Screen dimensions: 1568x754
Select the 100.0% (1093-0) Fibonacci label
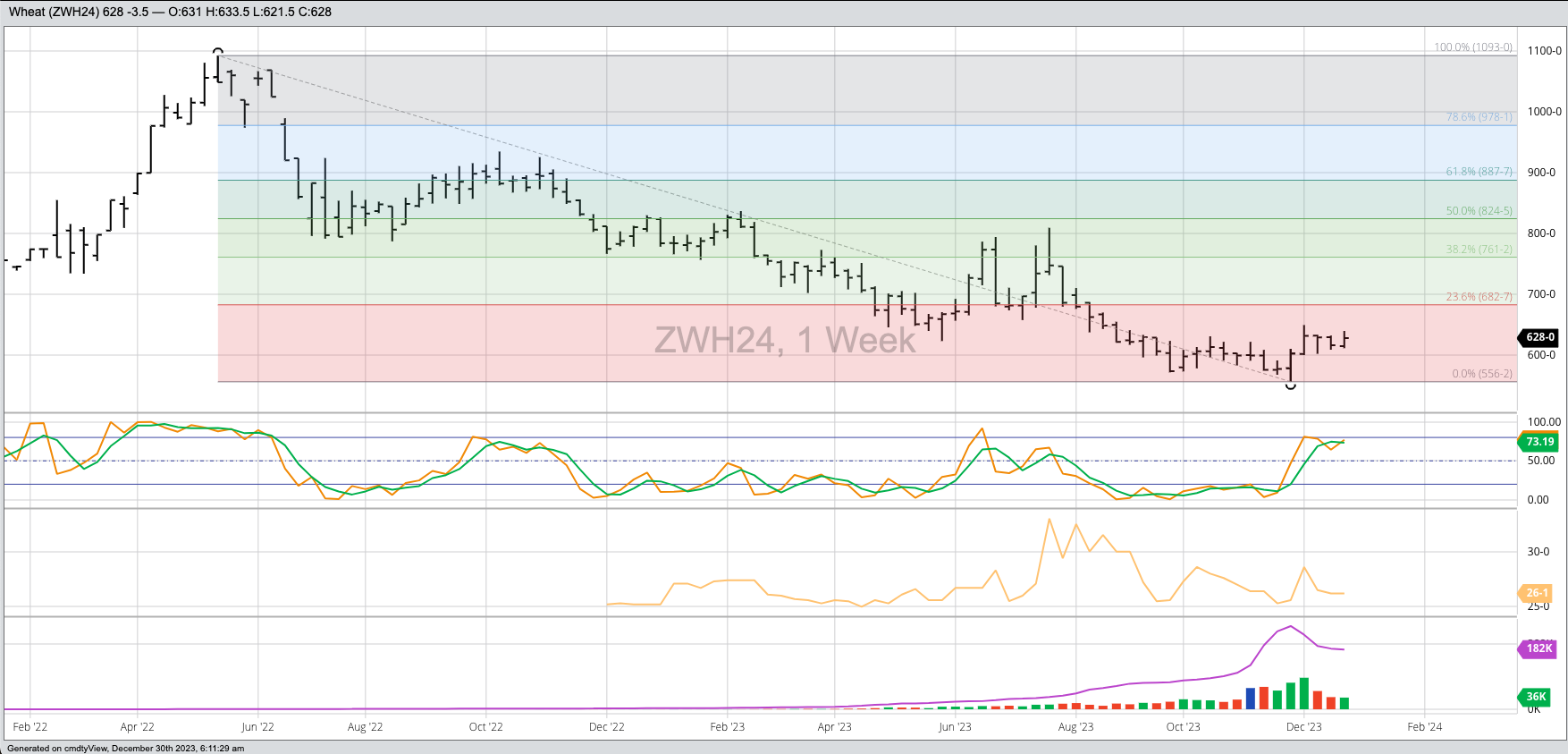point(1473,47)
